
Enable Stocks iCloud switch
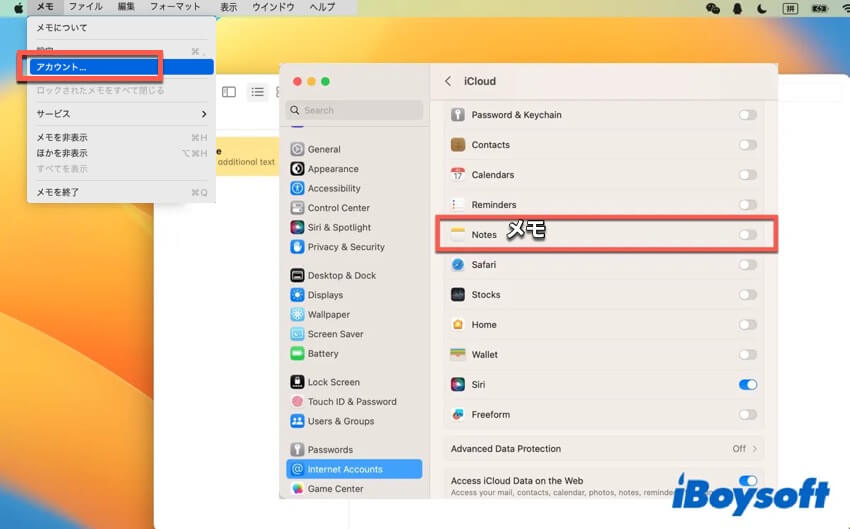[x=748, y=294]
